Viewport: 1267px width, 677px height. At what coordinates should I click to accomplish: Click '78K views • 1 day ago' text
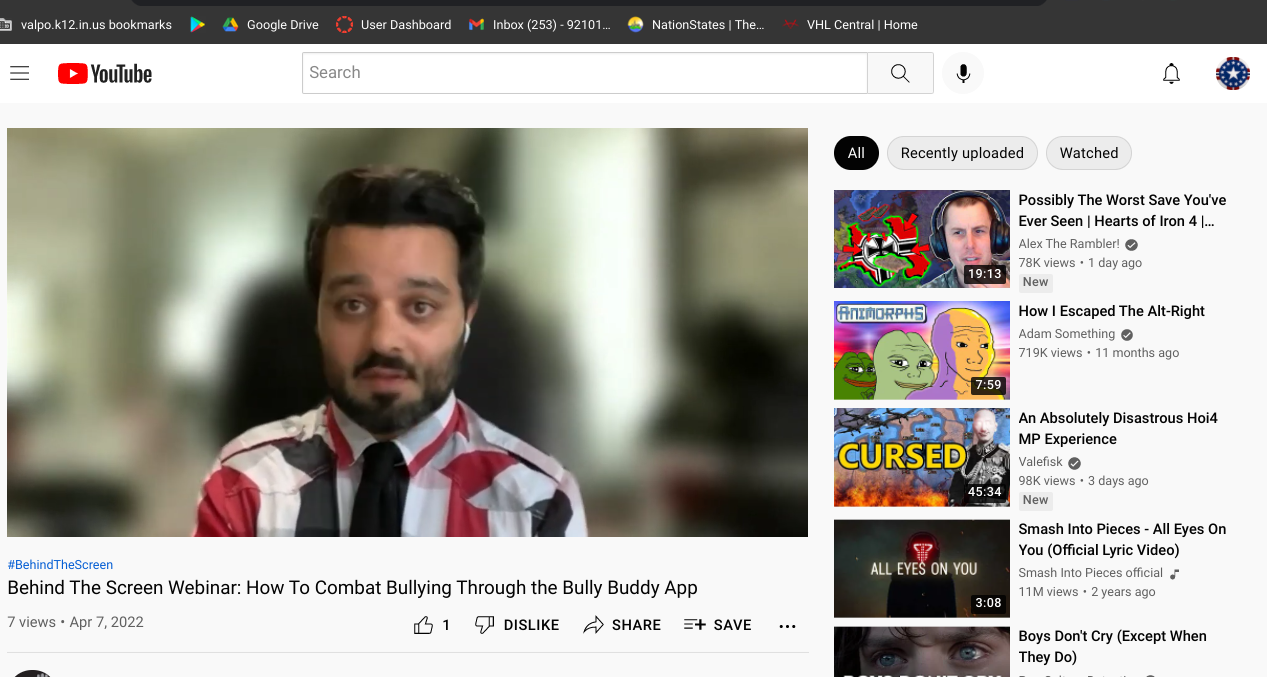click(1080, 263)
